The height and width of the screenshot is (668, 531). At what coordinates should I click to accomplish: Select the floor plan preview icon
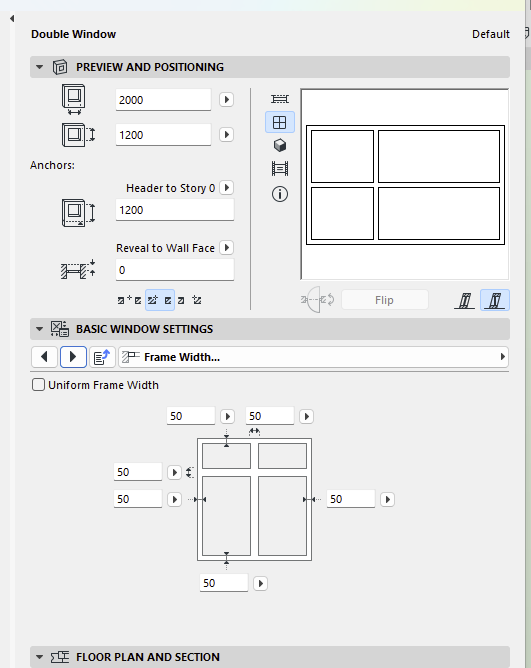click(280, 99)
